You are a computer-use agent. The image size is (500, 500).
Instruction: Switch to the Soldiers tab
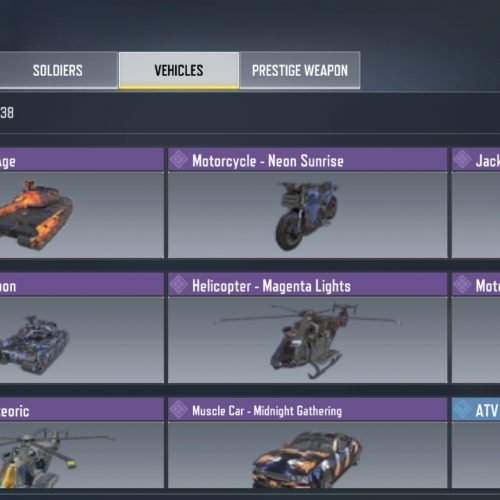pyautogui.click(x=58, y=70)
